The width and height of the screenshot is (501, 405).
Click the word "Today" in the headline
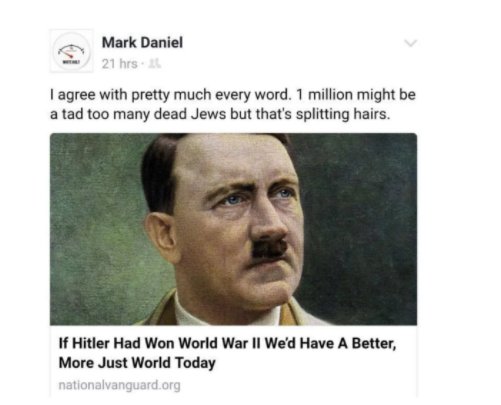(195, 363)
